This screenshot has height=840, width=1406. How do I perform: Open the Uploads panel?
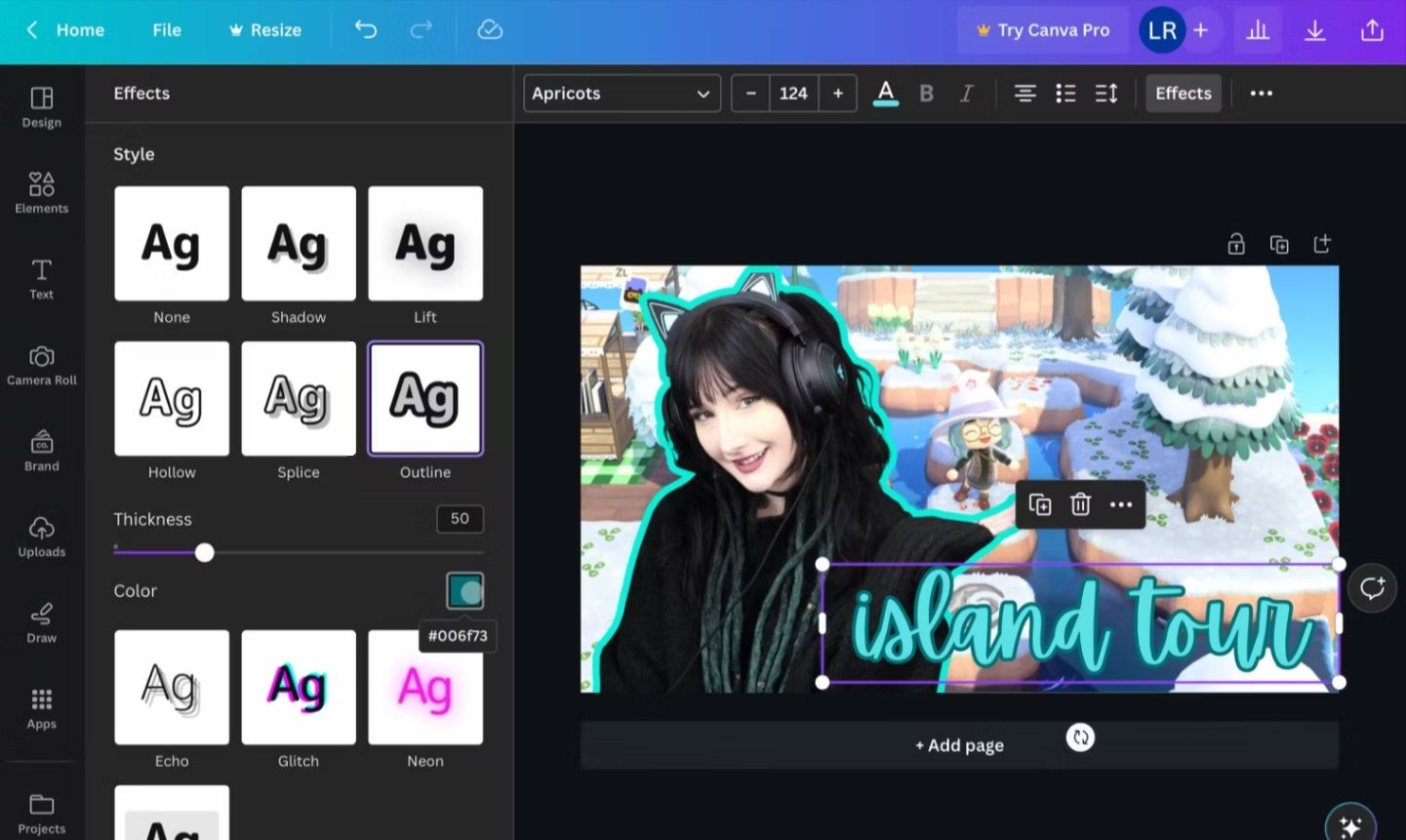[x=41, y=539]
